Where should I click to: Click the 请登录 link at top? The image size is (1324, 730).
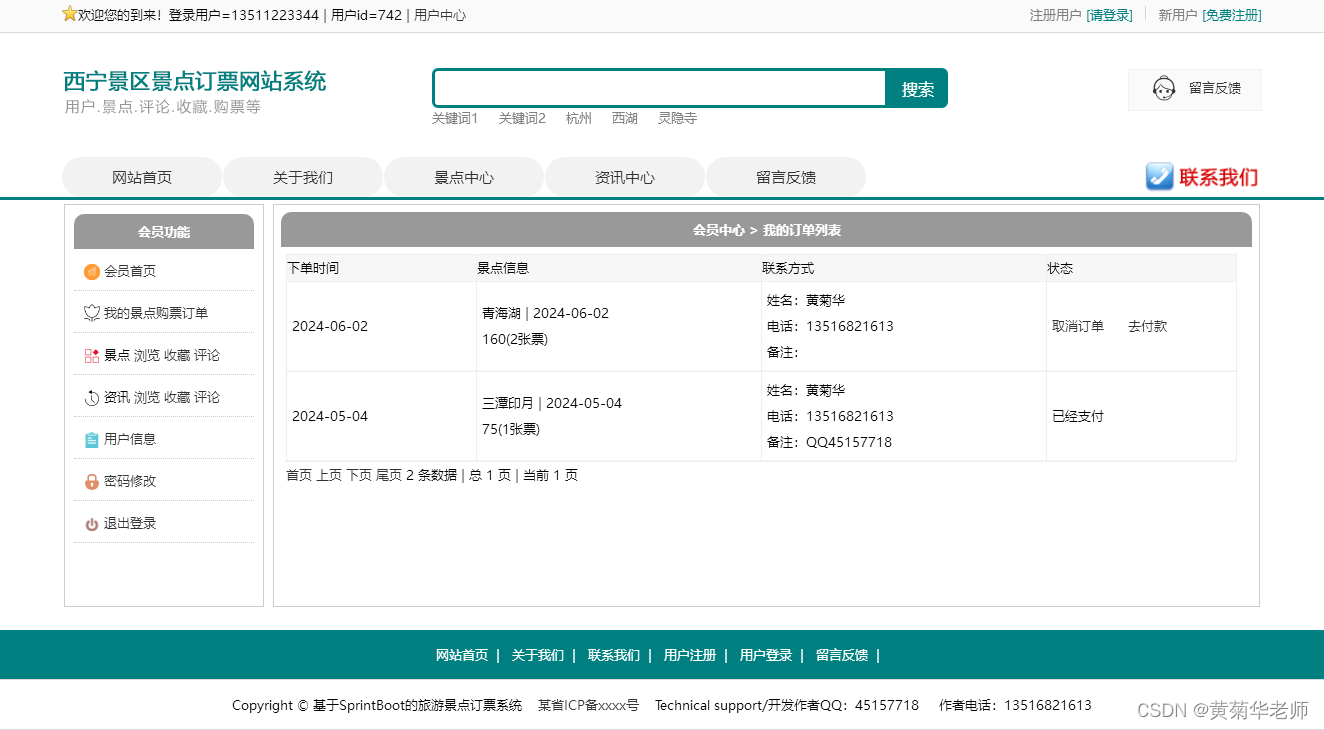pyautogui.click(x=1110, y=15)
